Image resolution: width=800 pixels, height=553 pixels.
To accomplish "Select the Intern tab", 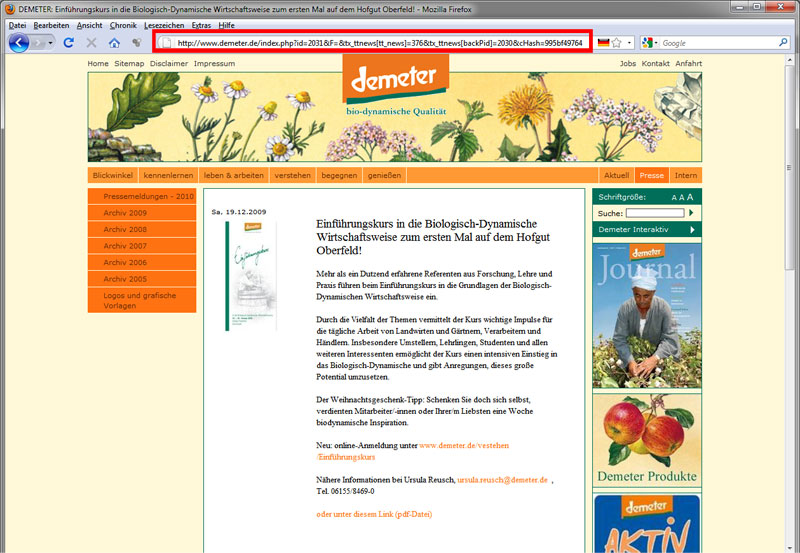I will pos(686,175).
